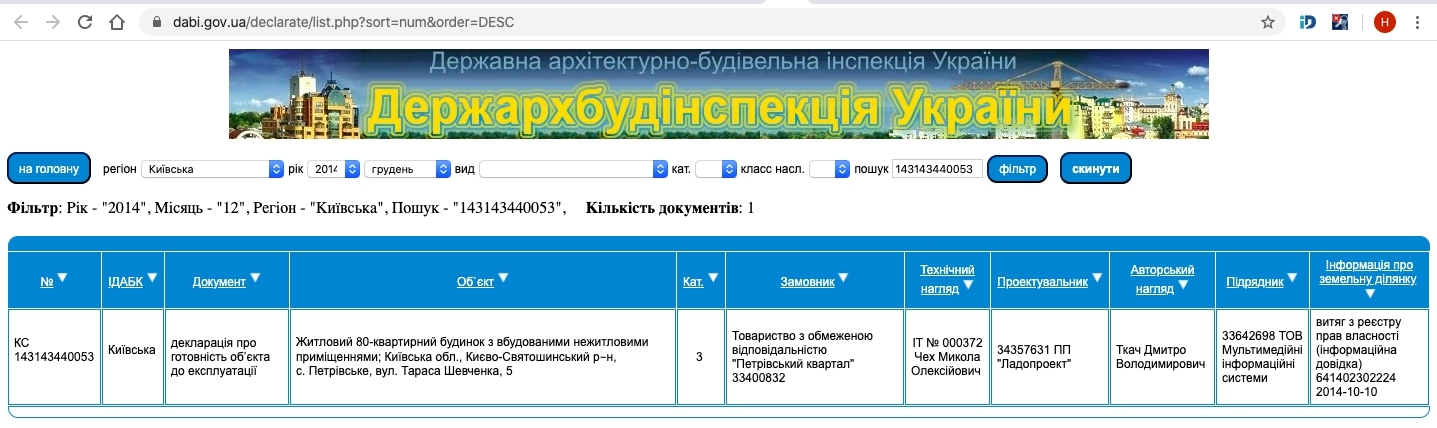
Task: Click the 'на головну' button
Action: [49, 169]
